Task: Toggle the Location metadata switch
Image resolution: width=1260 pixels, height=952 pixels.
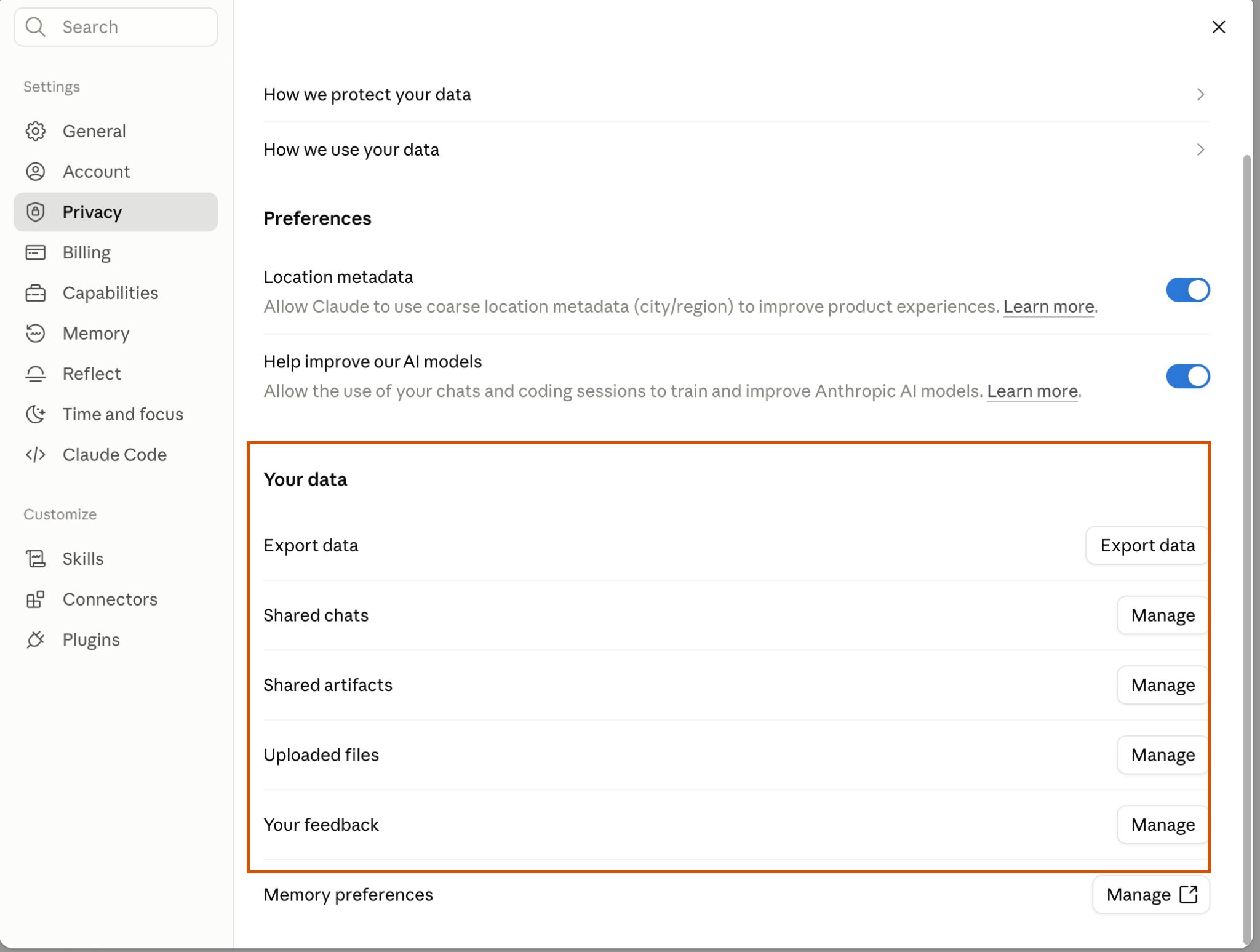Action: pos(1188,290)
